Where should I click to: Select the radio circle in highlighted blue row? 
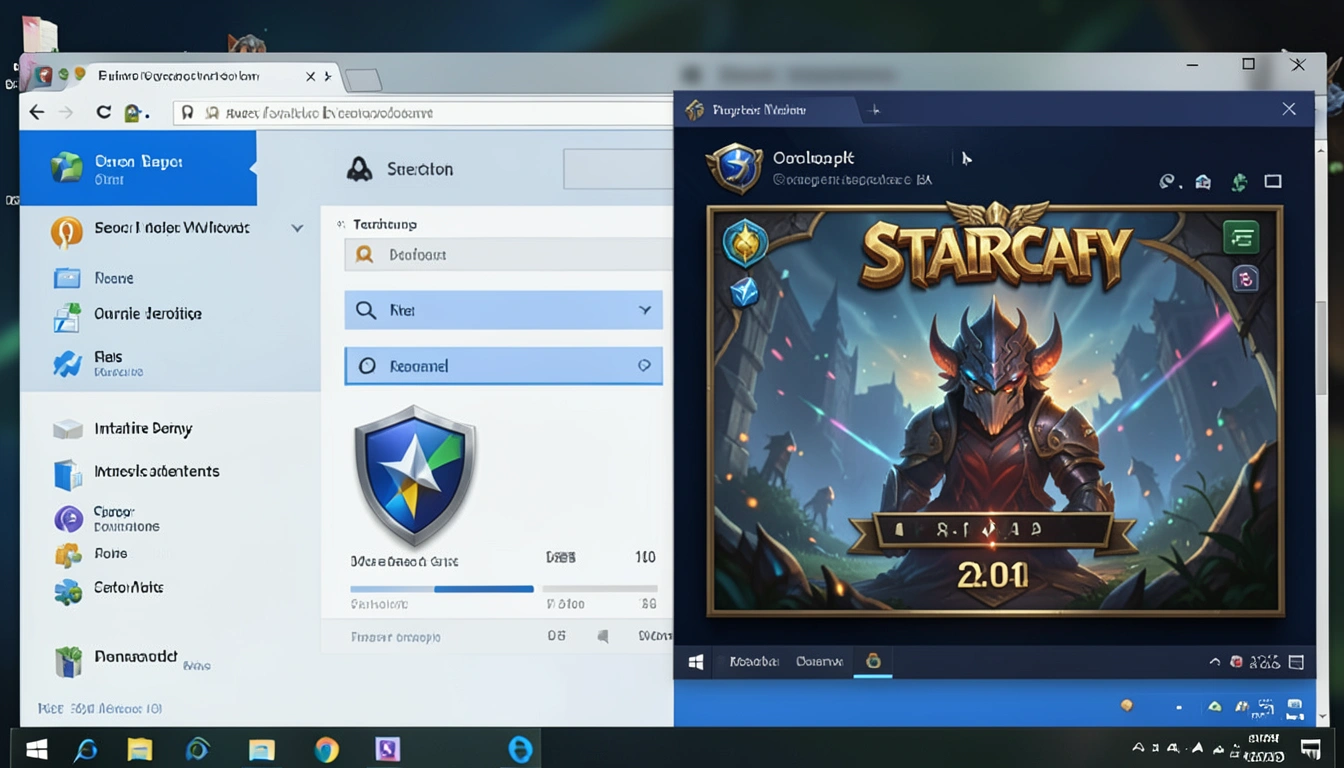coord(367,366)
